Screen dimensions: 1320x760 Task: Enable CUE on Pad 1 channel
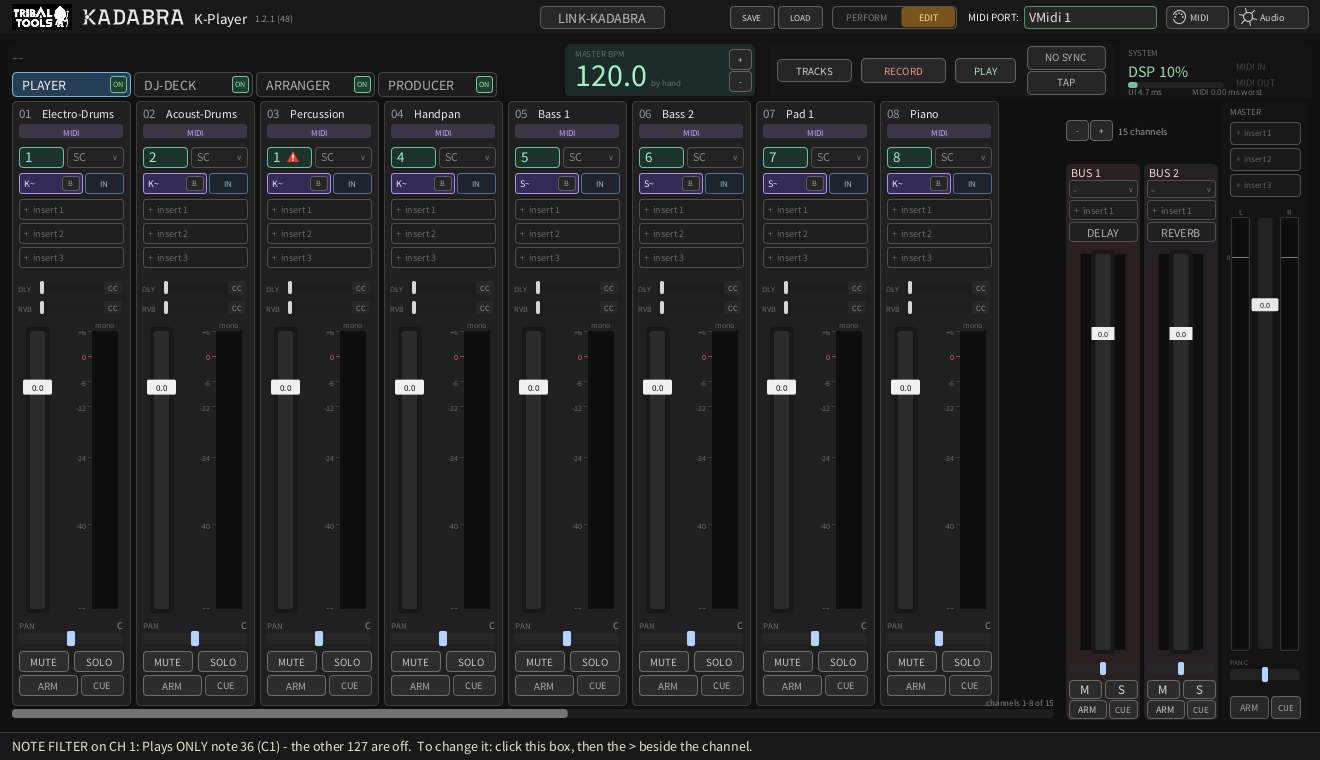pos(846,686)
